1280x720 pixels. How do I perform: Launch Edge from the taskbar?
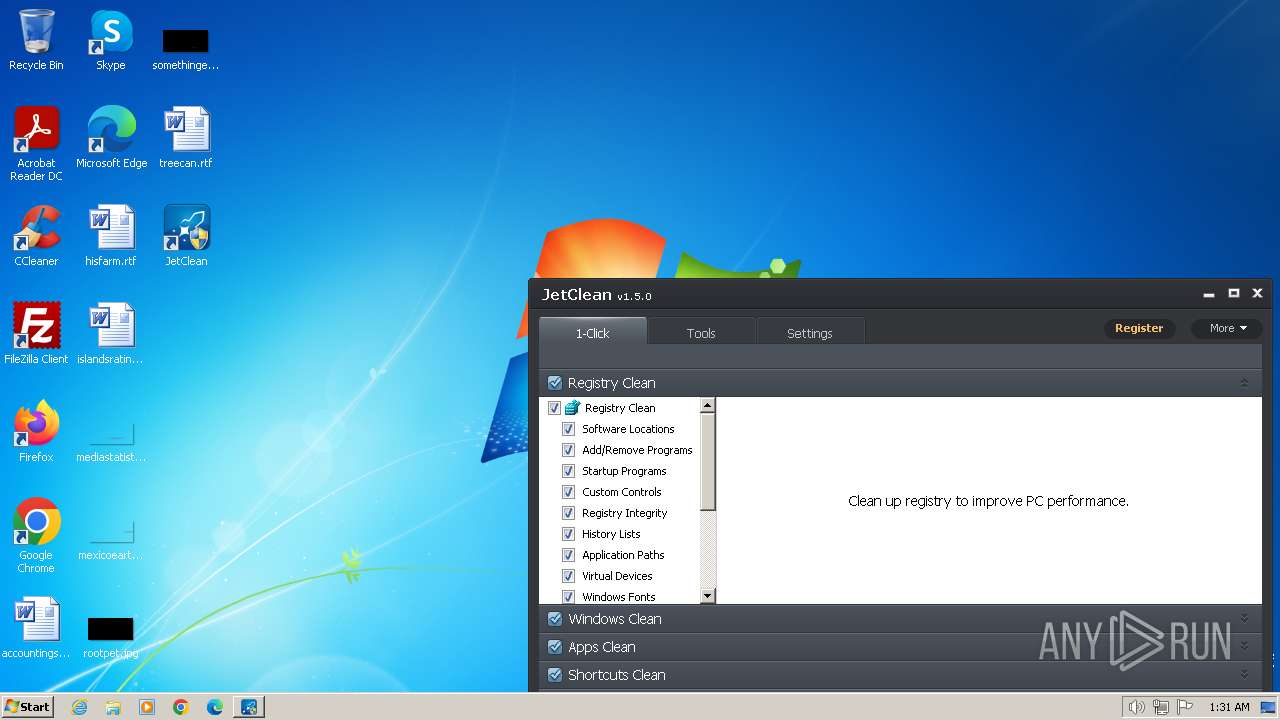(215, 707)
